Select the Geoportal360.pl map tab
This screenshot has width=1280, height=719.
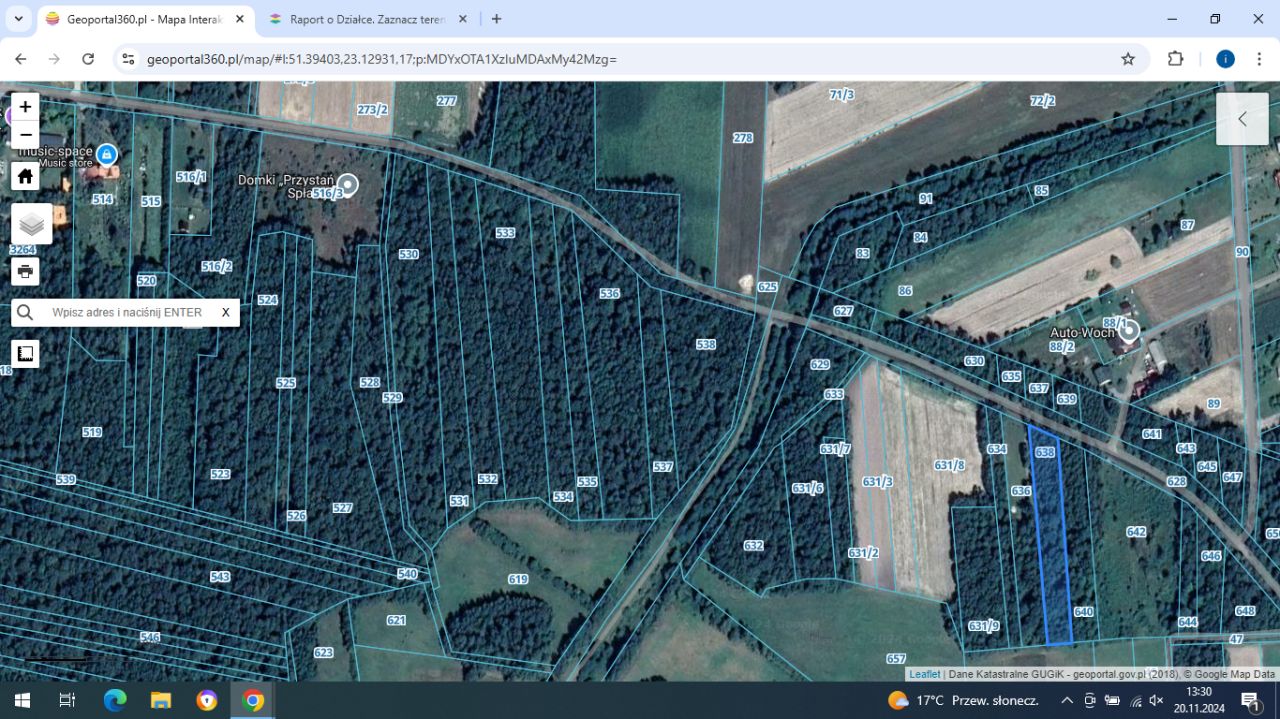(143, 19)
